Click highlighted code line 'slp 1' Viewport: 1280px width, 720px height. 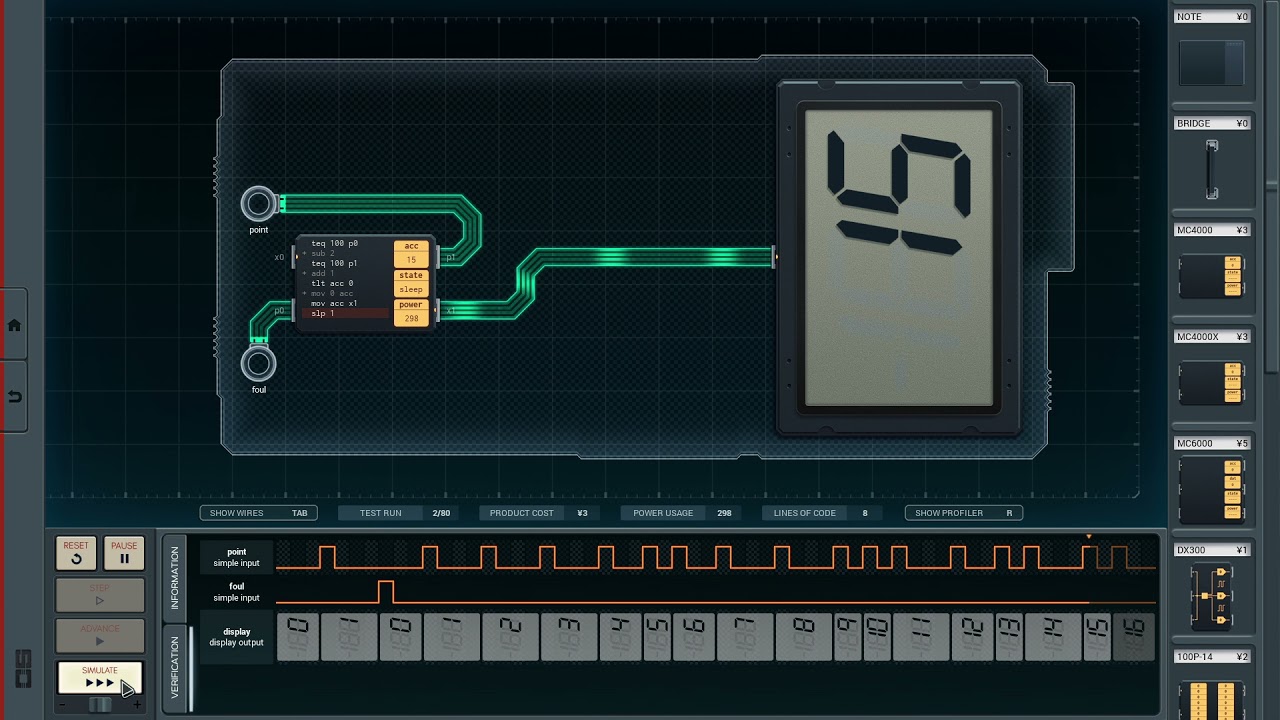[x=345, y=313]
